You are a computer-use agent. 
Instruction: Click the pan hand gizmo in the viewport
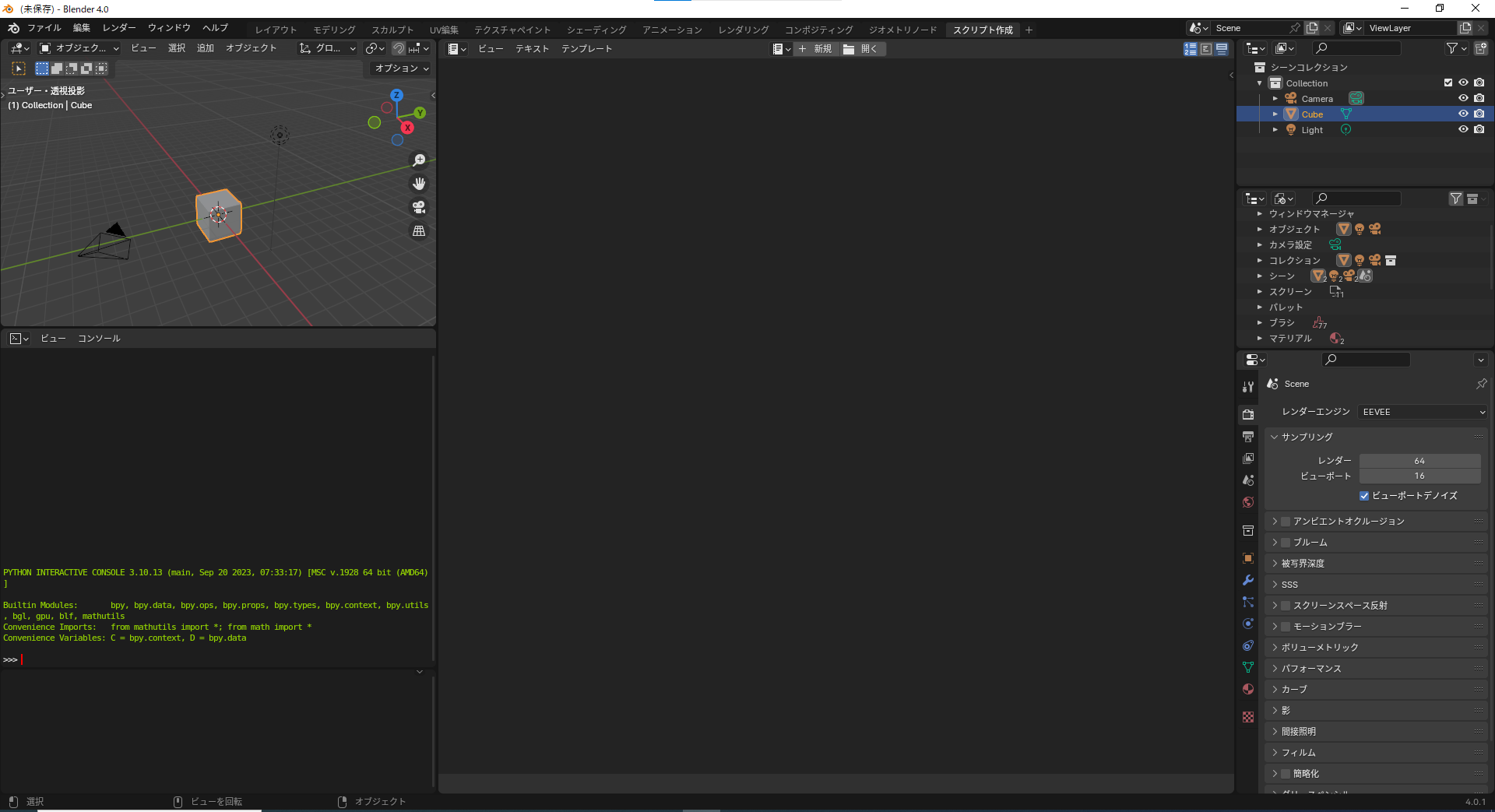[418, 184]
